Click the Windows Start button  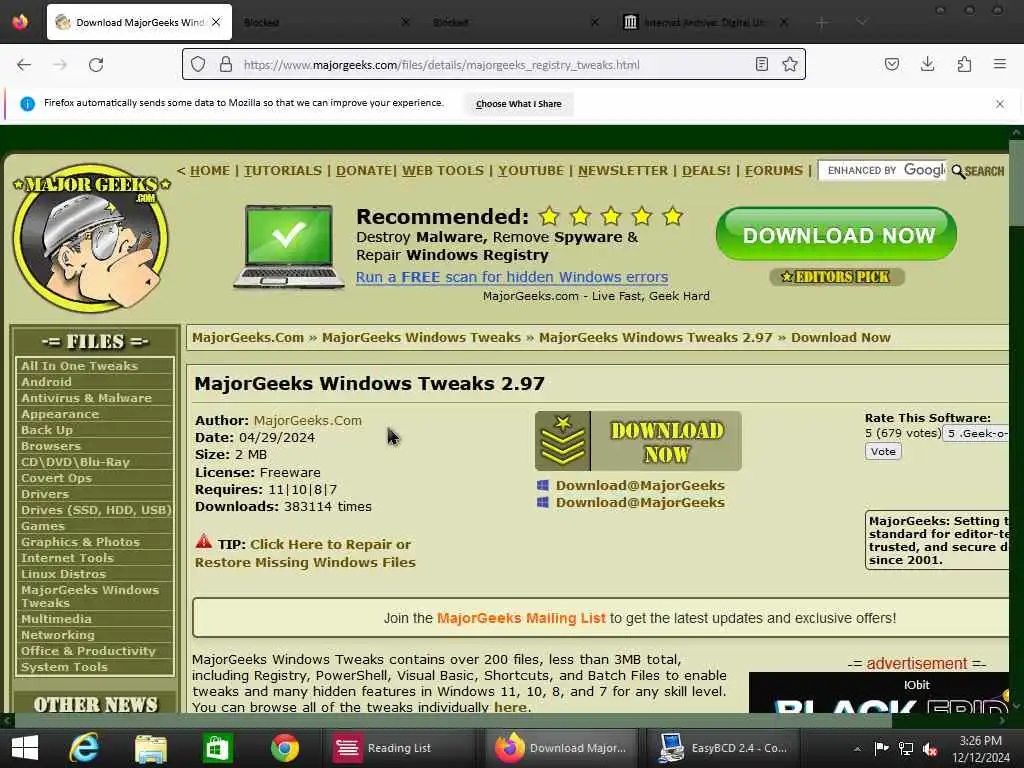[x=25, y=748]
